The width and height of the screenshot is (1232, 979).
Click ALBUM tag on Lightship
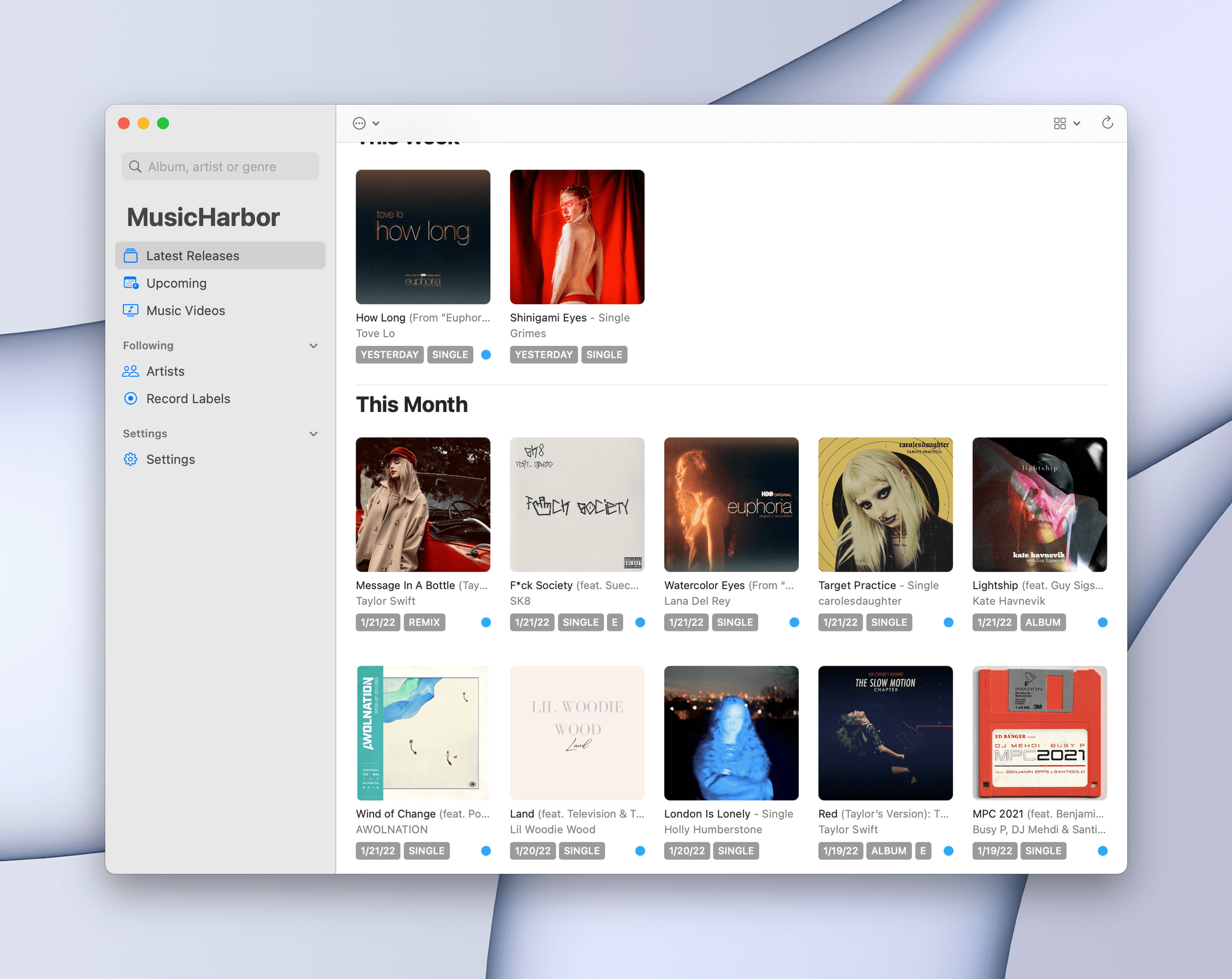coord(1043,622)
